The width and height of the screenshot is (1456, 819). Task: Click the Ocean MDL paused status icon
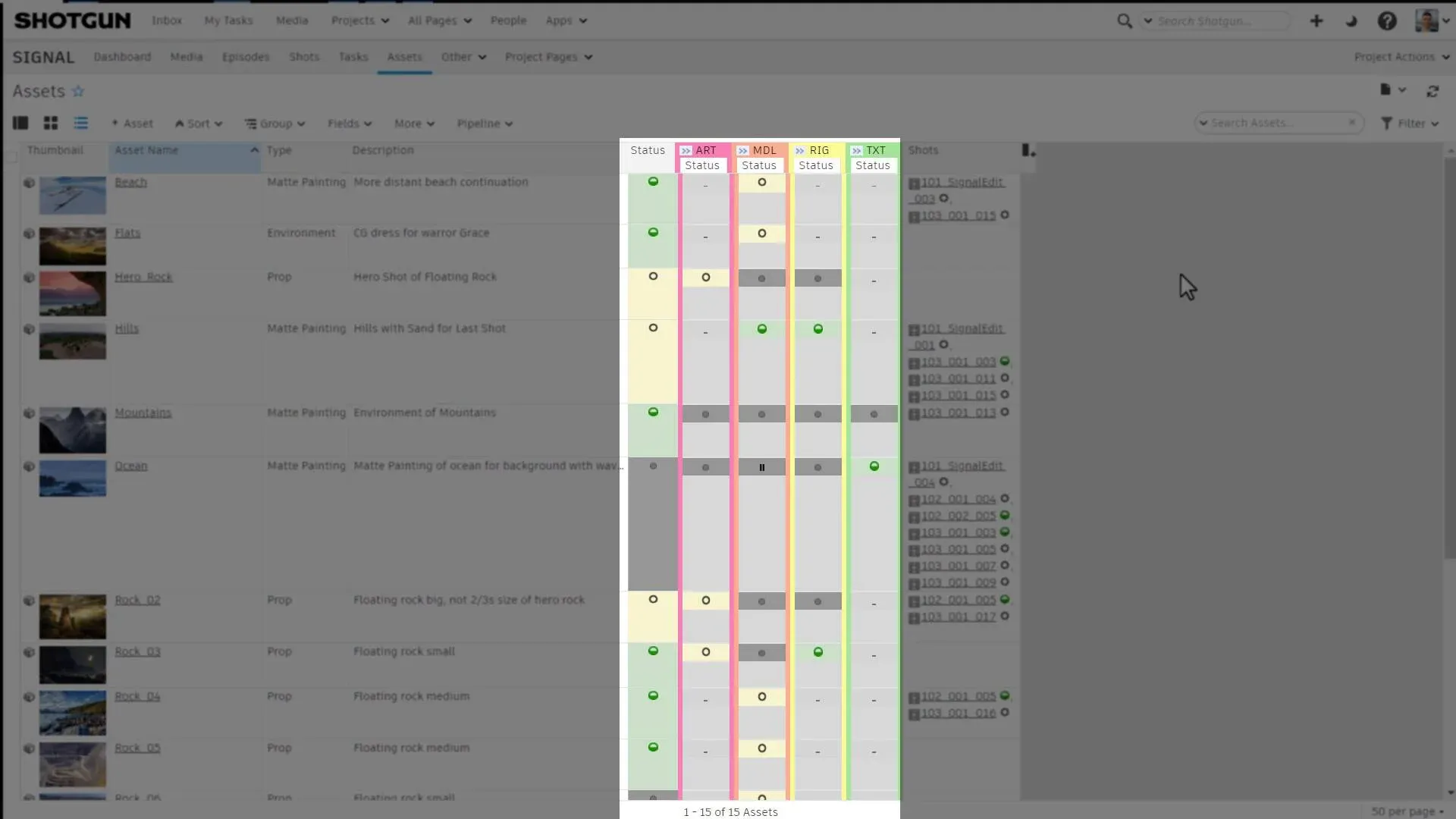pos(762,467)
